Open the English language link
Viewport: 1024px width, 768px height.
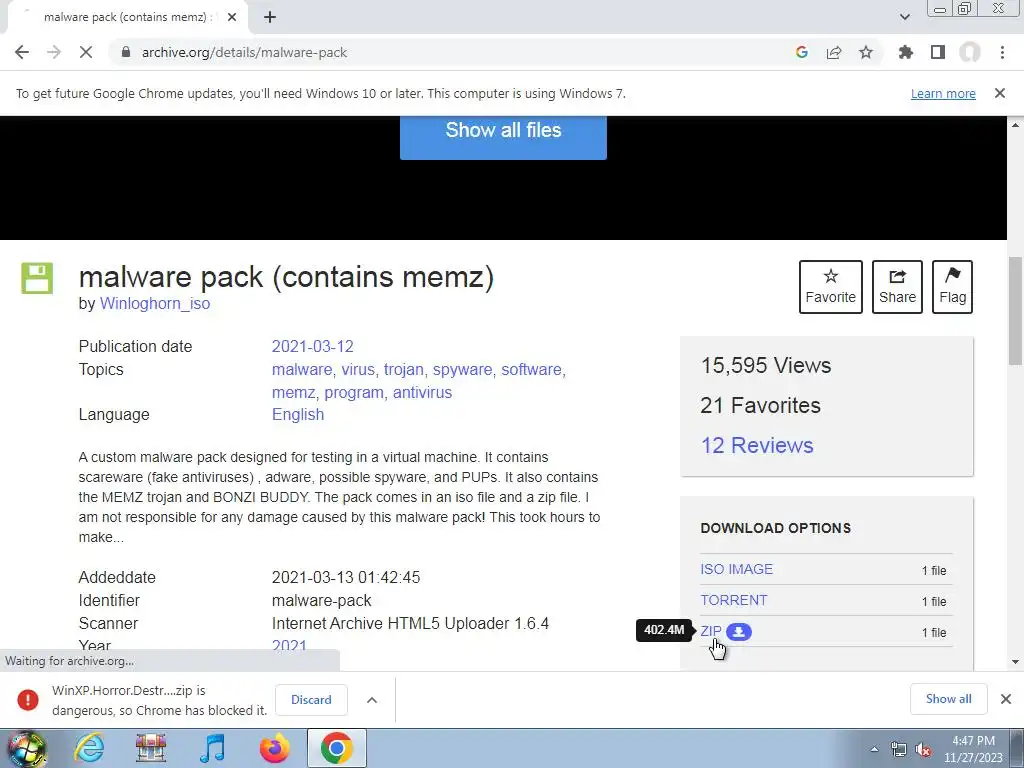[298, 415]
